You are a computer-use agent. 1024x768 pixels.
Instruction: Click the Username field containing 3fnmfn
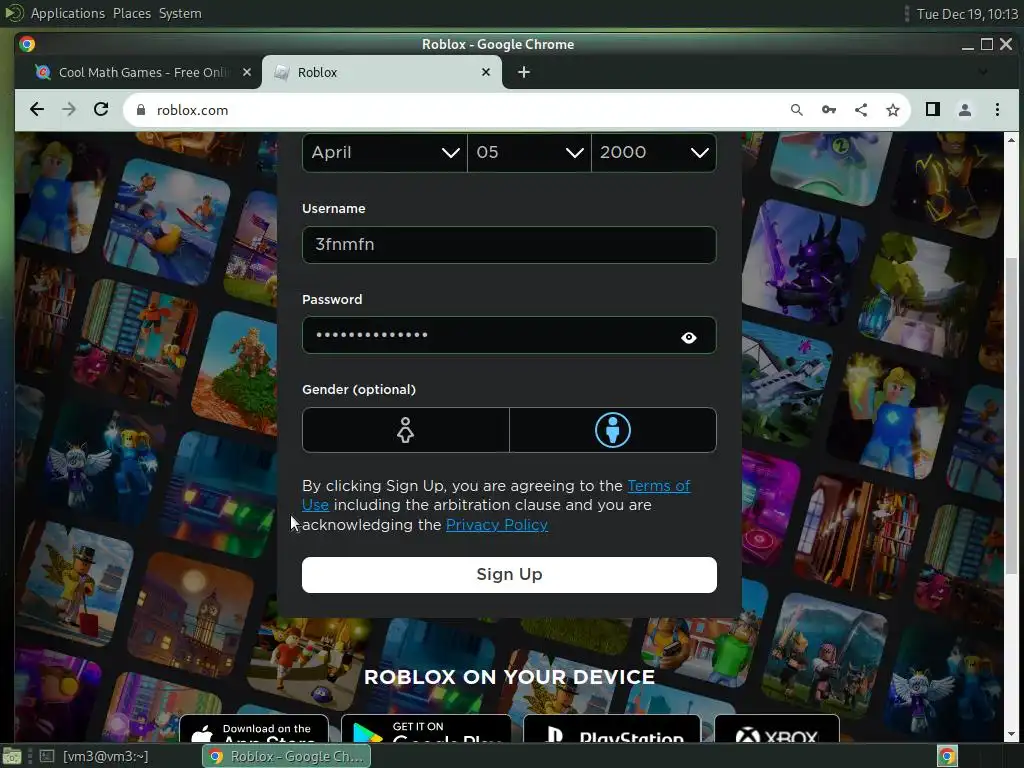click(x=509, y=245)
